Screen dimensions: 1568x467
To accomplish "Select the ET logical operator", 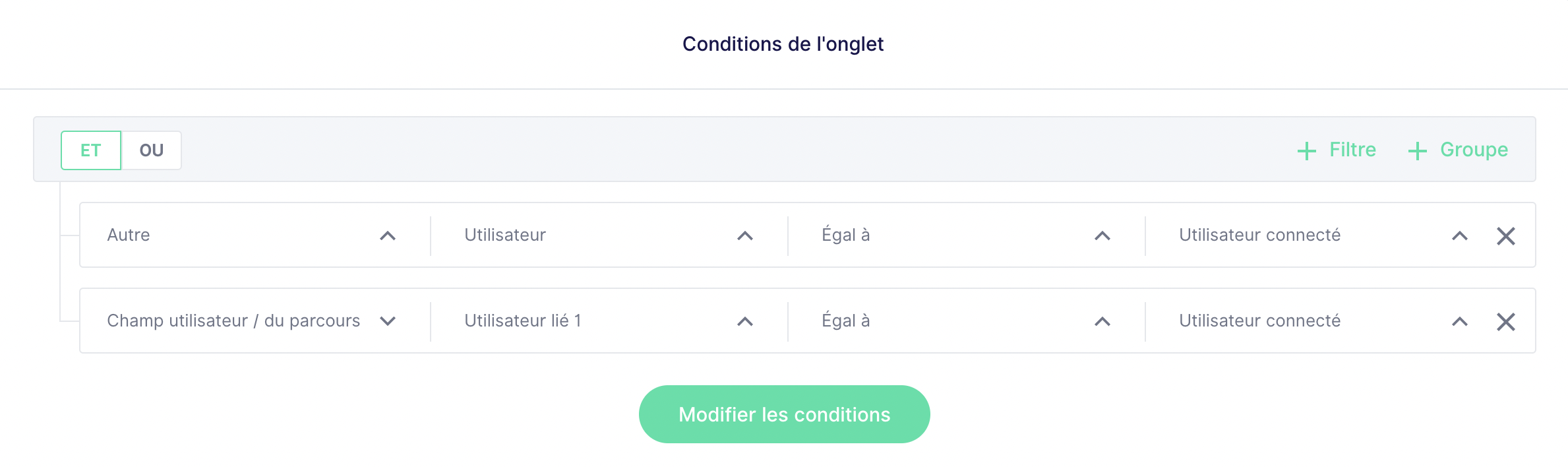I will tap(91, 150).
